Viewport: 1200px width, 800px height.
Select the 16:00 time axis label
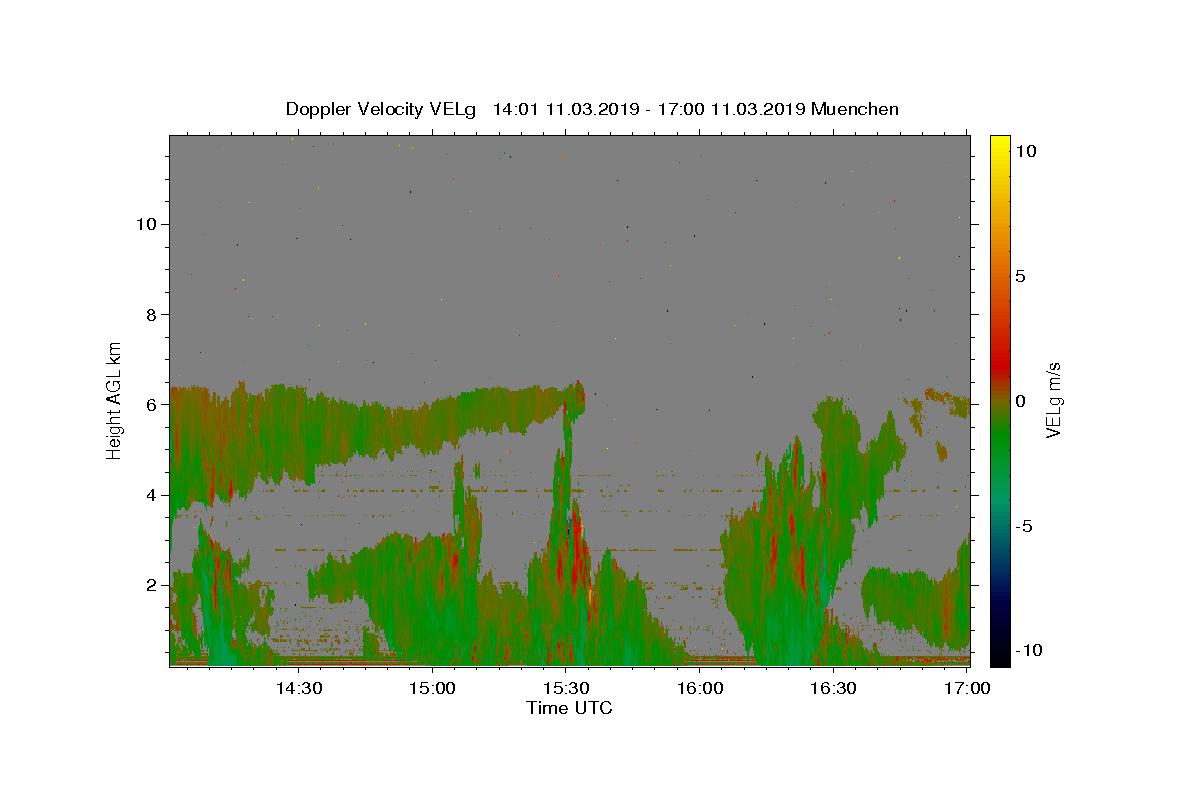700,688
